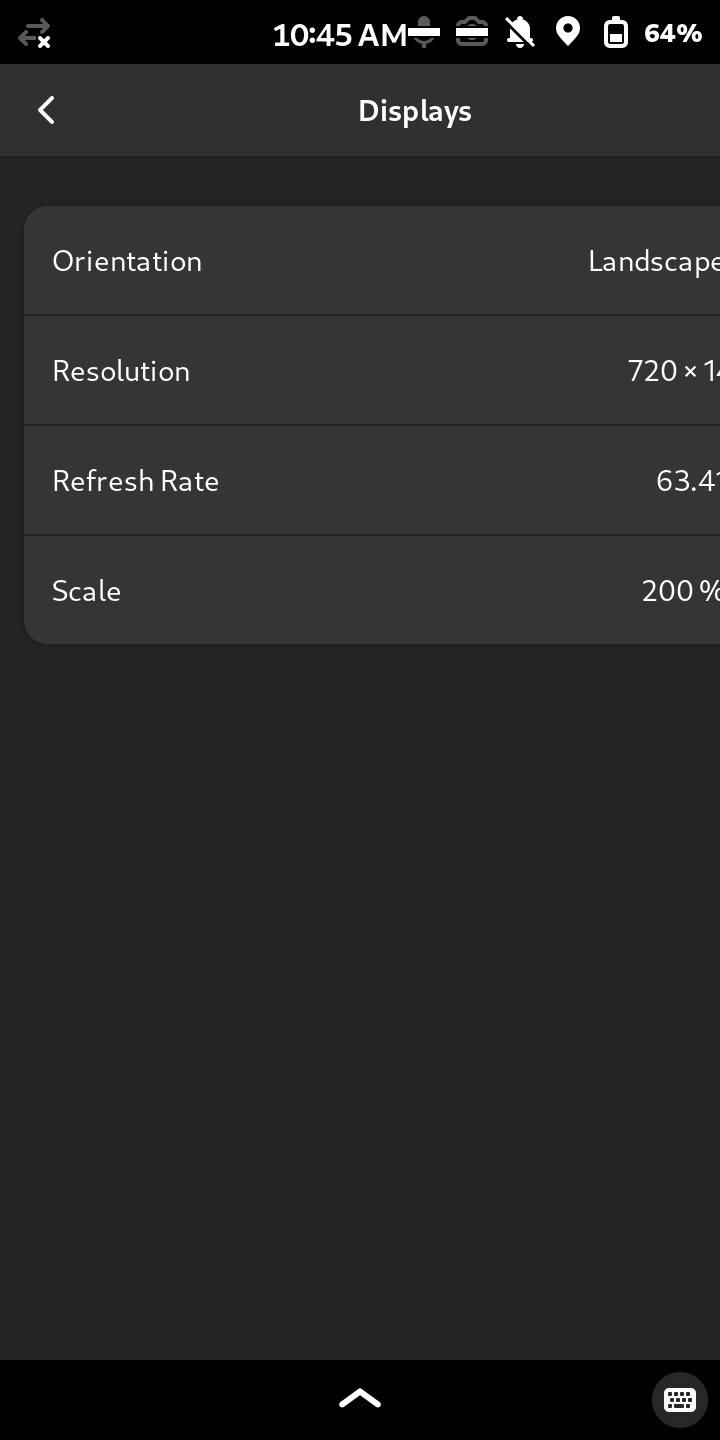This screenshot has height=1440, width=720.
Task: Open the Scale setting row
Action: [x=300, y=591]
